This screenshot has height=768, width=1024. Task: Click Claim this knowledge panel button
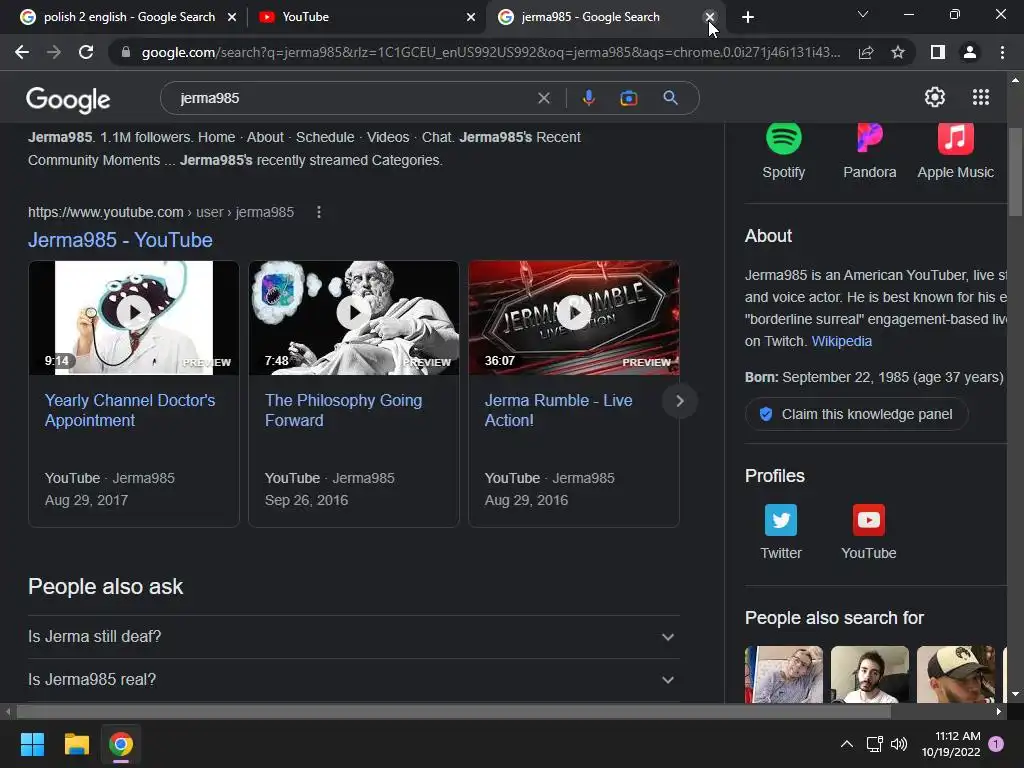(x=856, y=414)
